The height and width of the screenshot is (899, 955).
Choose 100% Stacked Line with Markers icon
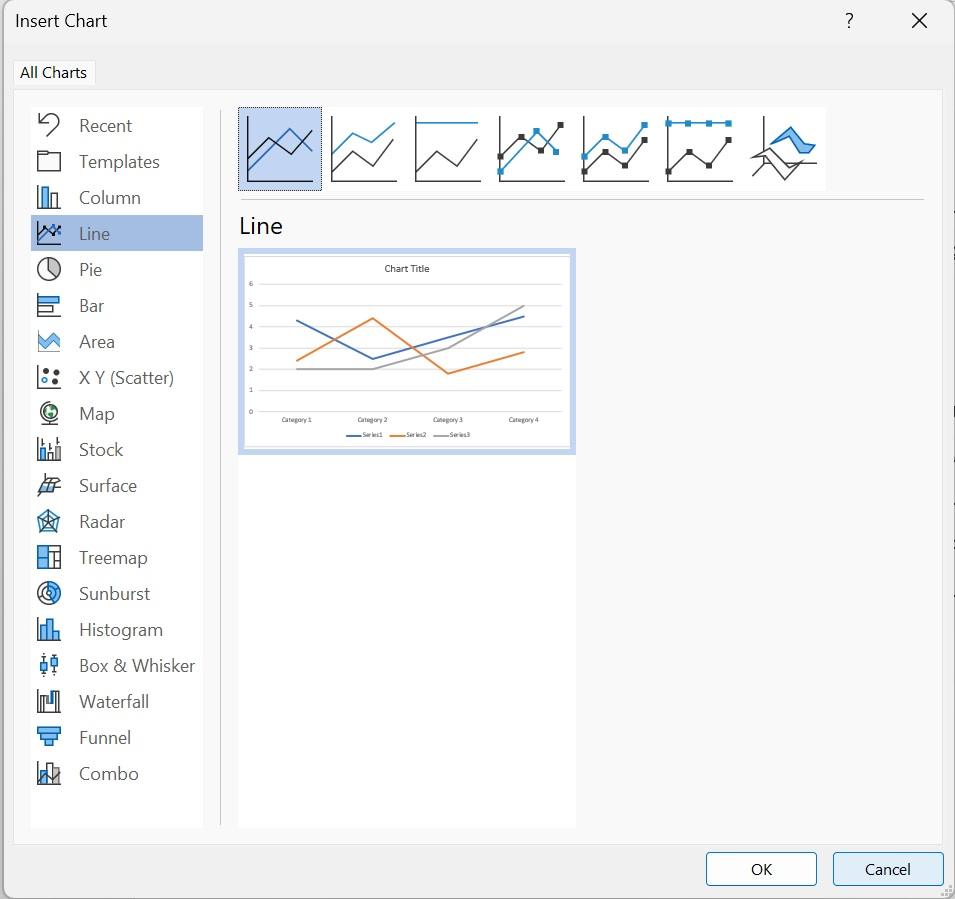[700, 149]
